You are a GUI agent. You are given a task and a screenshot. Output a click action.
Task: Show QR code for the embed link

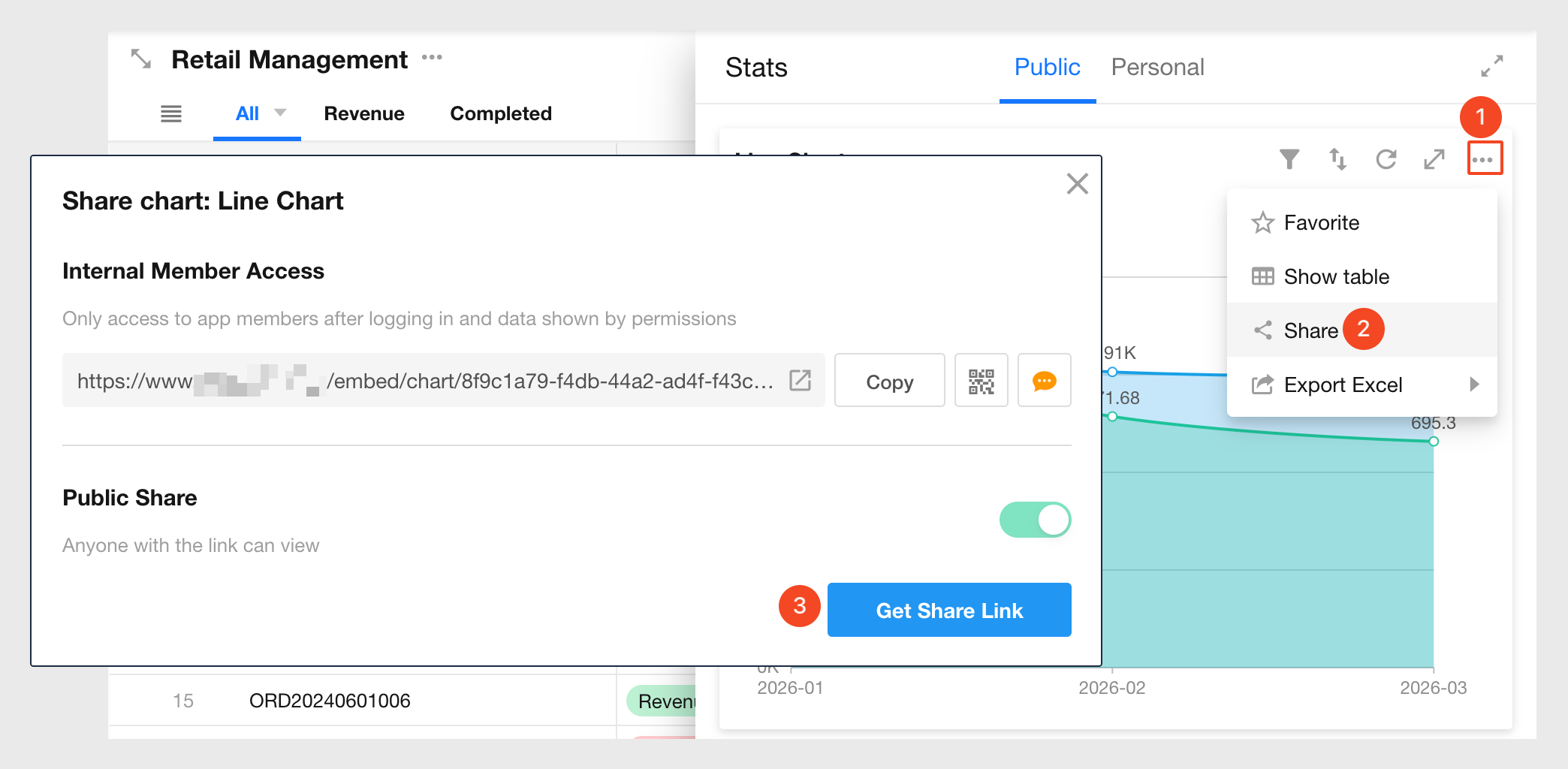point(981,381)
